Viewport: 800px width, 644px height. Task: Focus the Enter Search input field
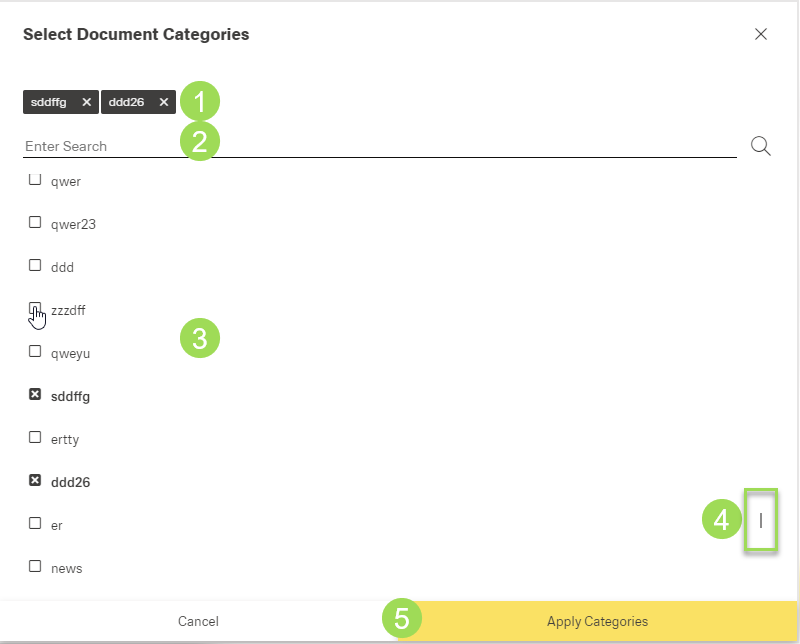[380, 146]
